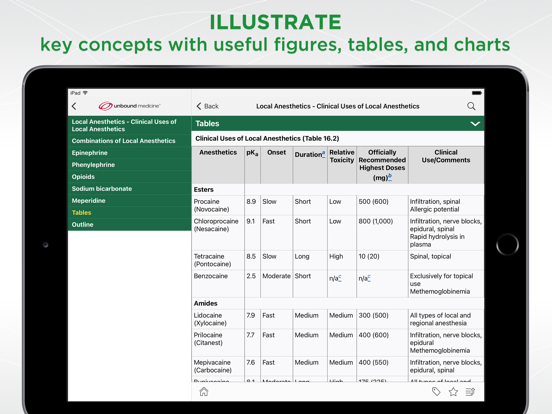The width and height of the screenshot is (552, 414).
Task: Click Benzocaine's Moderate onset cell
Action: click(276, 283)
